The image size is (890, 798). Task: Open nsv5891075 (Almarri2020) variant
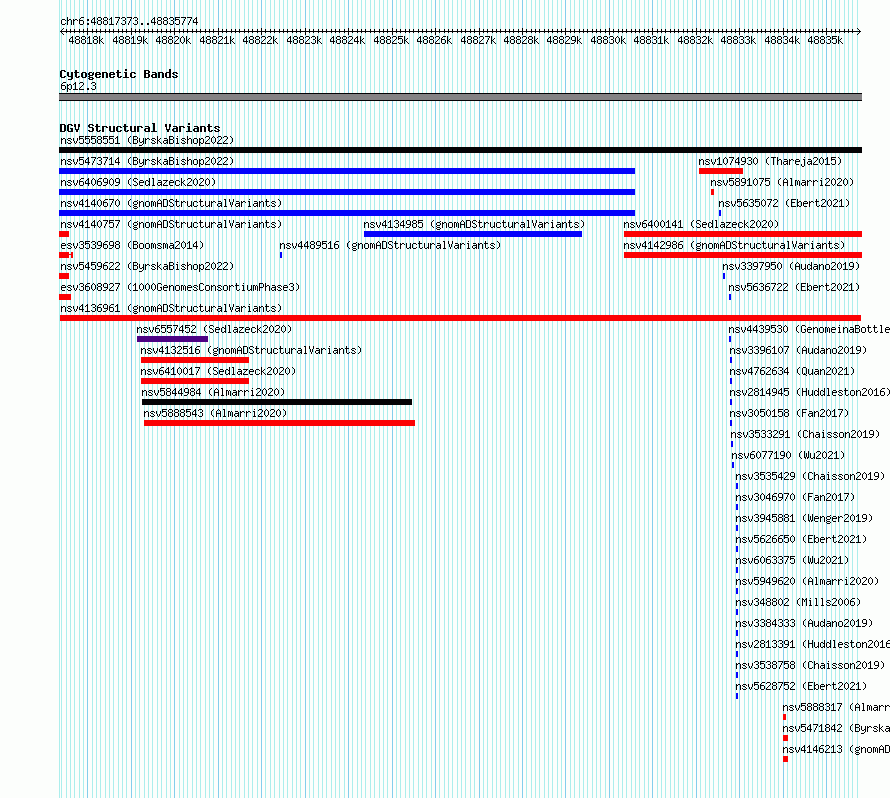[782, 182]
